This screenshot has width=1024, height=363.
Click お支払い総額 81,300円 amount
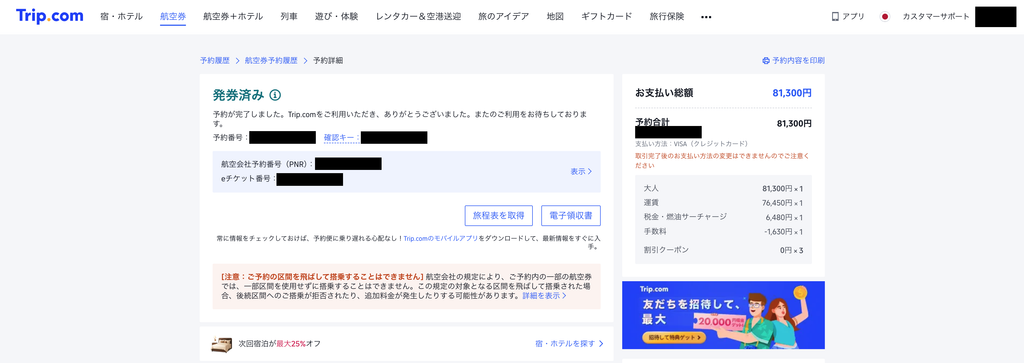pos(792,93)
